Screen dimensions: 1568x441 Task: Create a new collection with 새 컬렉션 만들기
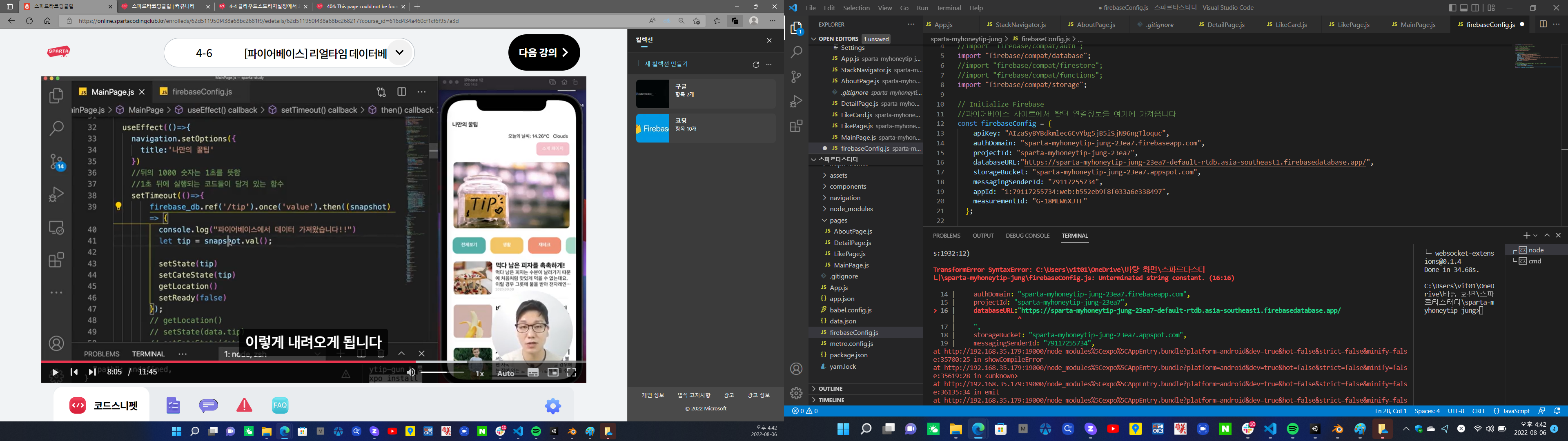(x=662, y=63)
